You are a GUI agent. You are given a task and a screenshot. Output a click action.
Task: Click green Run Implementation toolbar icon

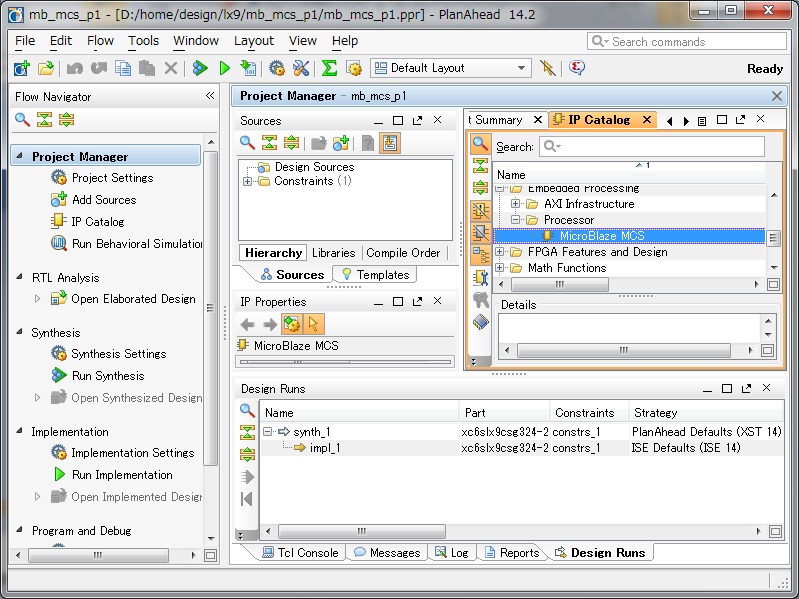tap(225, 68)
